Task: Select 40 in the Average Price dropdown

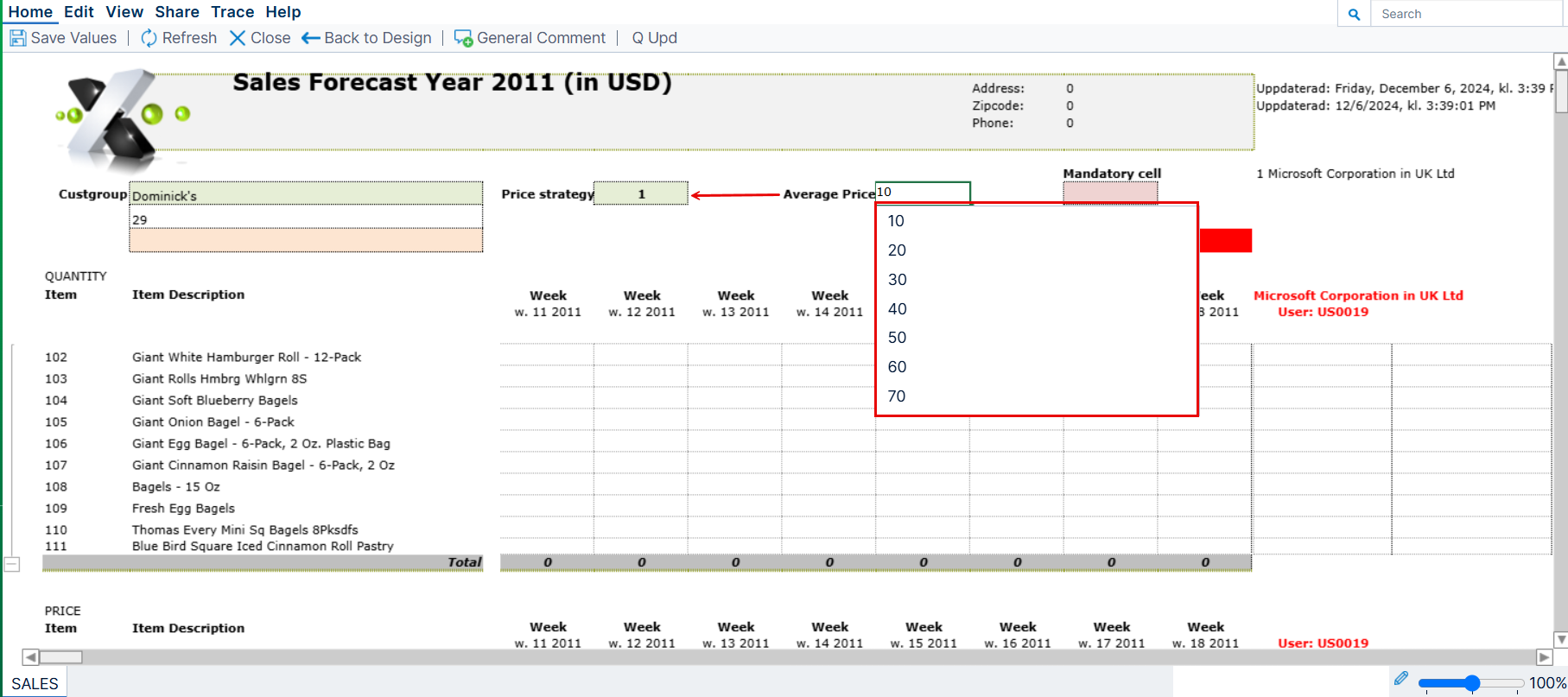Action: [1037, 309]
